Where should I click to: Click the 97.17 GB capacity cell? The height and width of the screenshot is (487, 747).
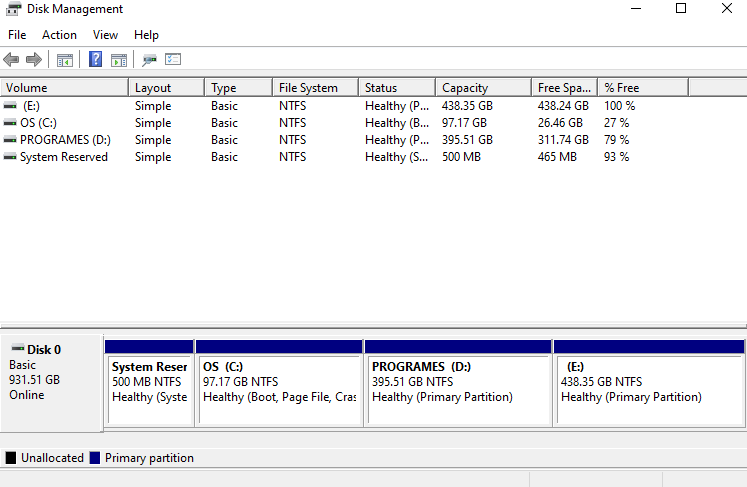coord(464,123)
